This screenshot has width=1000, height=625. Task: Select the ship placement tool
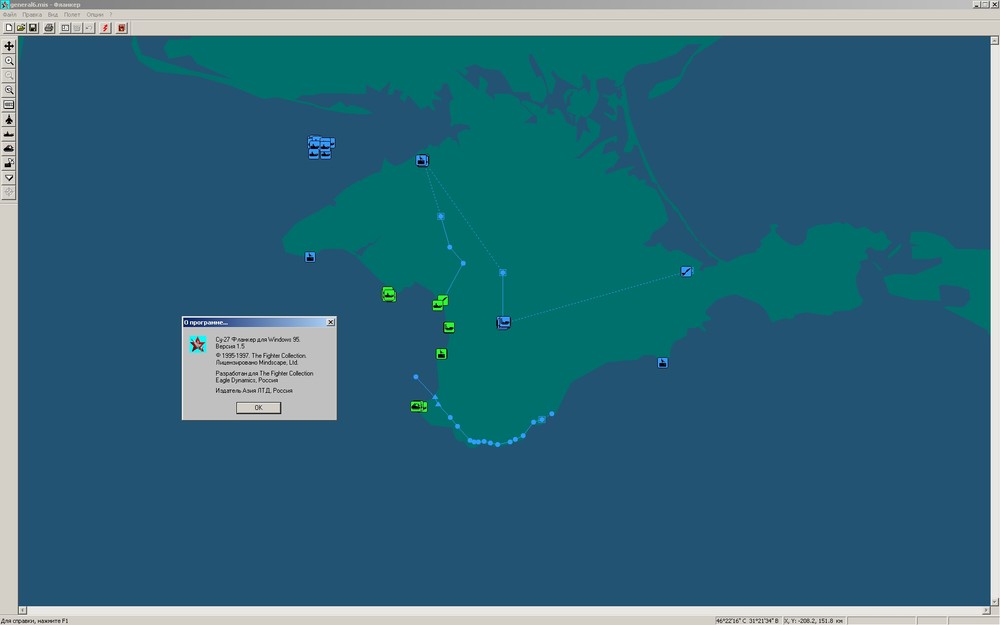pyautogui.click(x=9, y=134)
